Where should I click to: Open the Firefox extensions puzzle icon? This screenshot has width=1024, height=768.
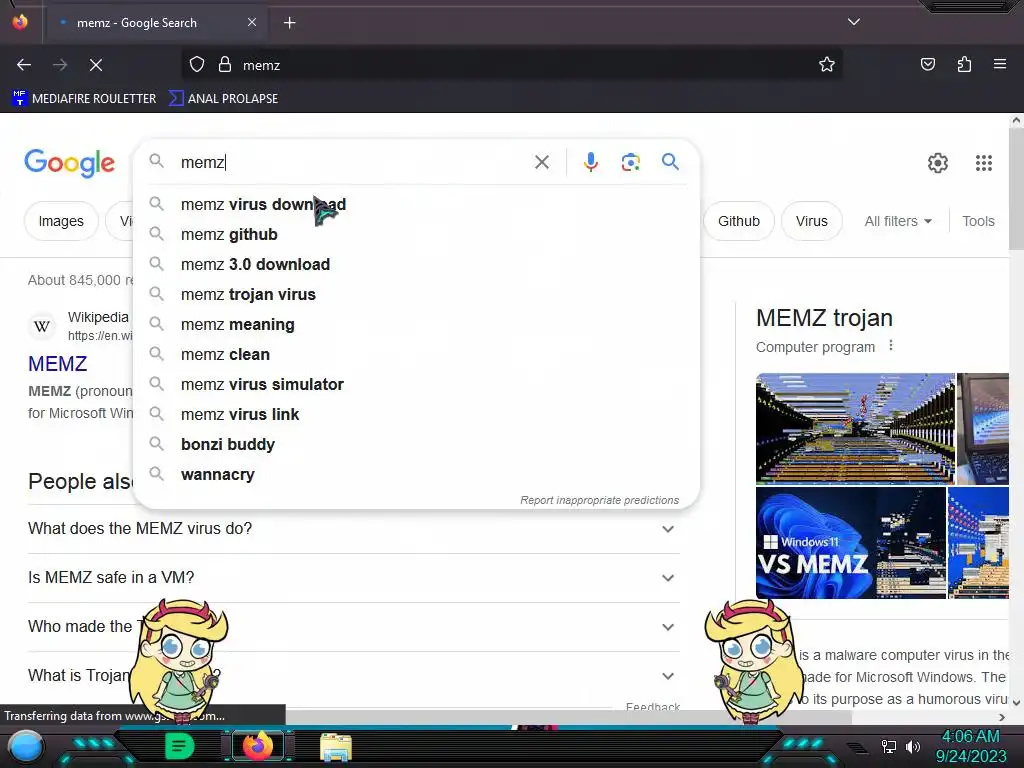[964, 65]
